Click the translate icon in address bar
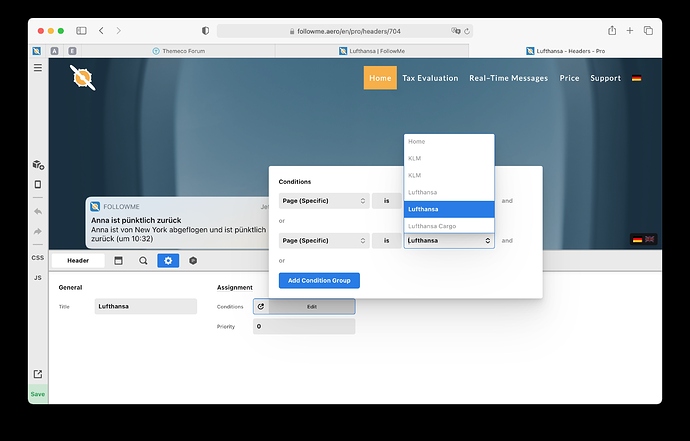The width and height of the screenshot is (690, 441). pyautogui.click(x=455, y=31)
